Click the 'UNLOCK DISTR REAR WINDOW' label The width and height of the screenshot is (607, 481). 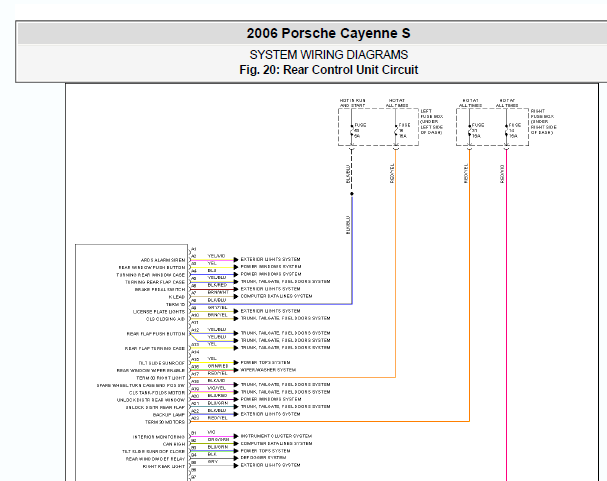point(151,400)
